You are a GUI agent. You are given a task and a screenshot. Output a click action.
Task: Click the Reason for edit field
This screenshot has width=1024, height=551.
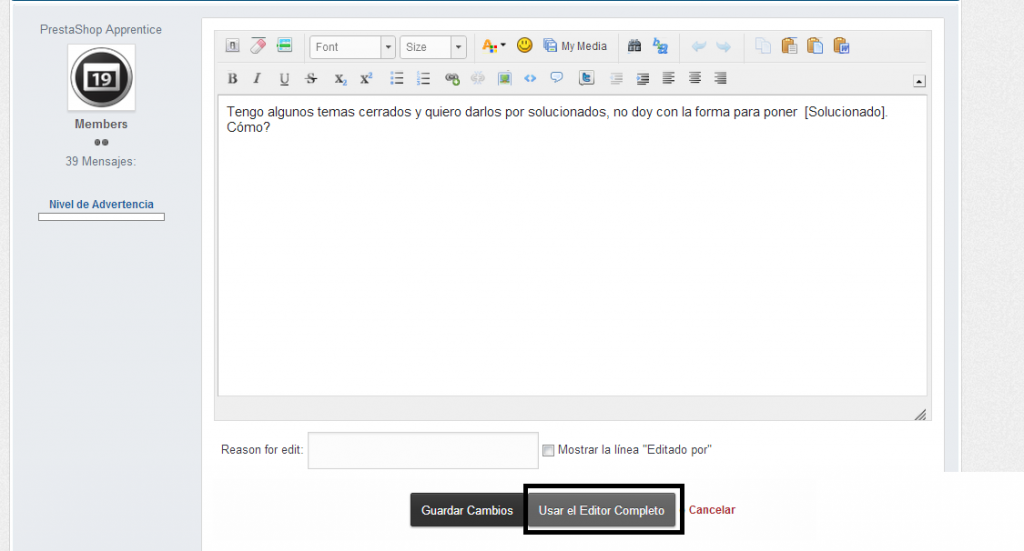pyautogui.click(x=423, y=450)
